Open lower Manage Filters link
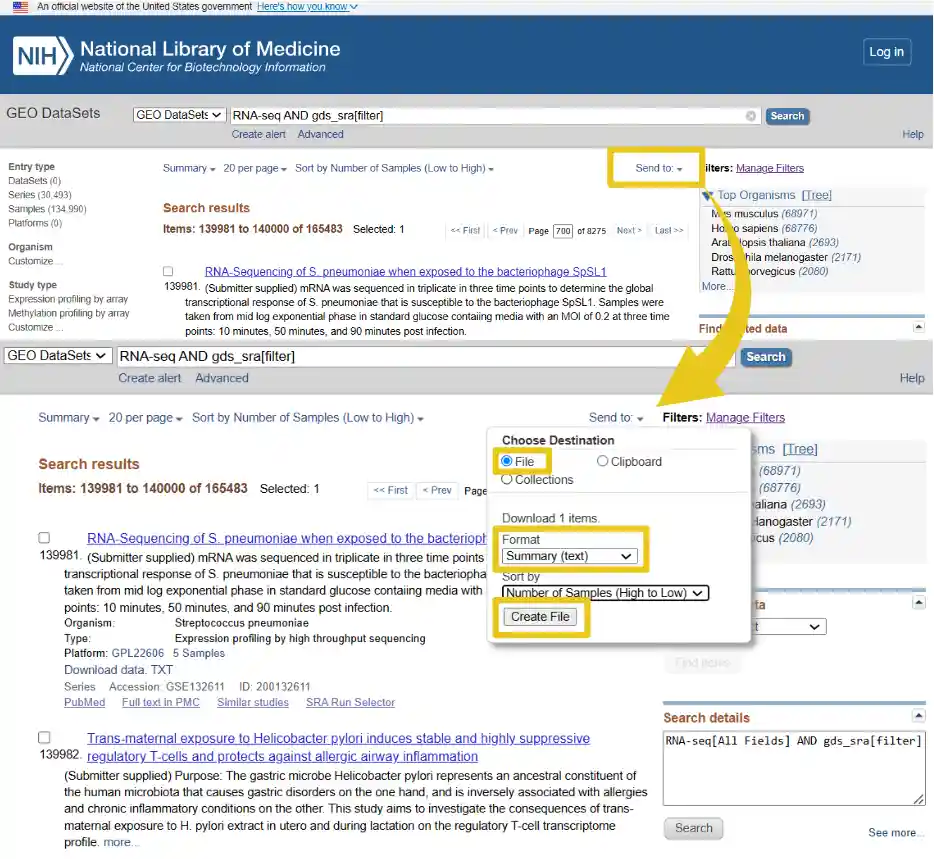 coord(745,418)
